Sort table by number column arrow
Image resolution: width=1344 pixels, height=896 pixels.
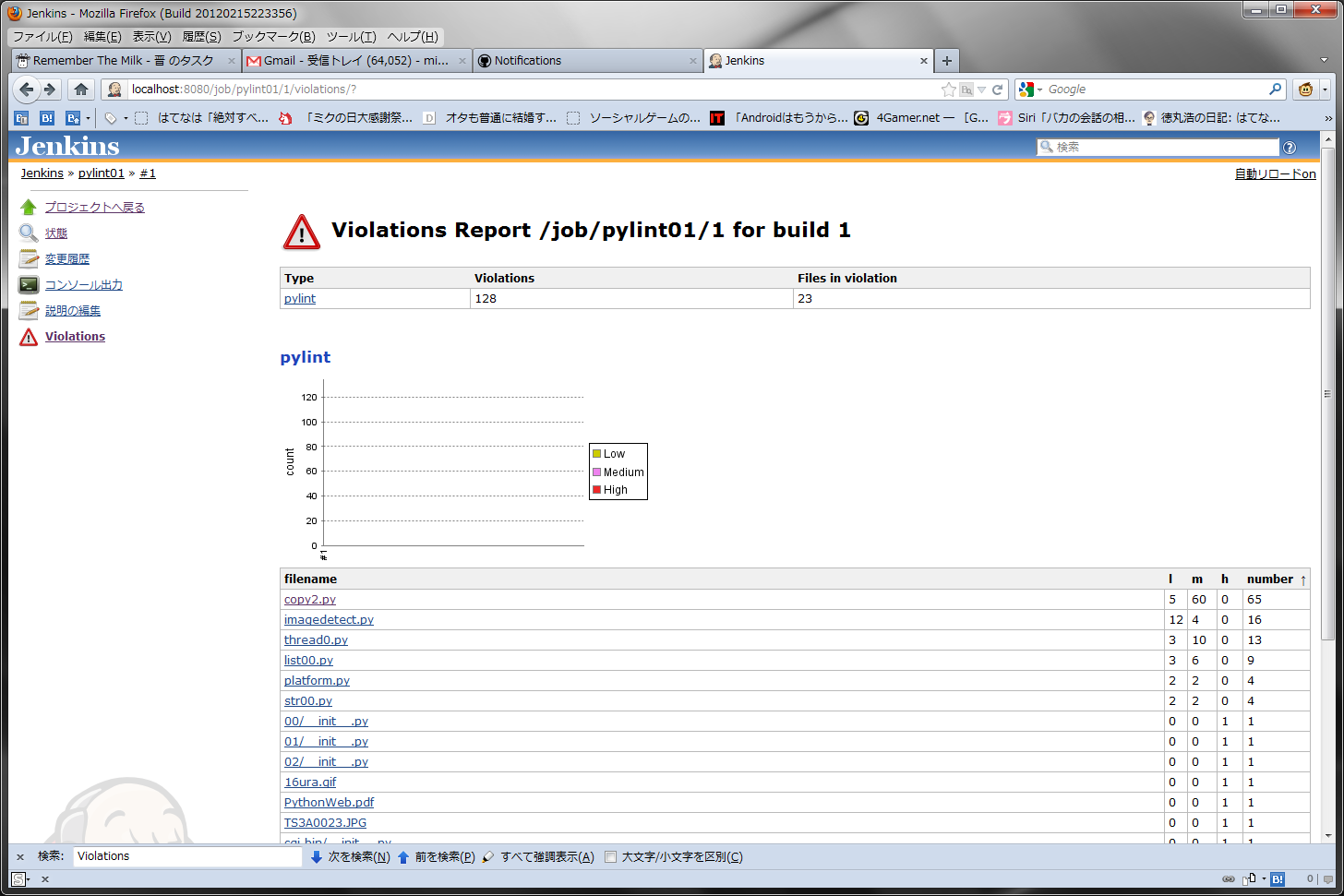[1303, 579]
